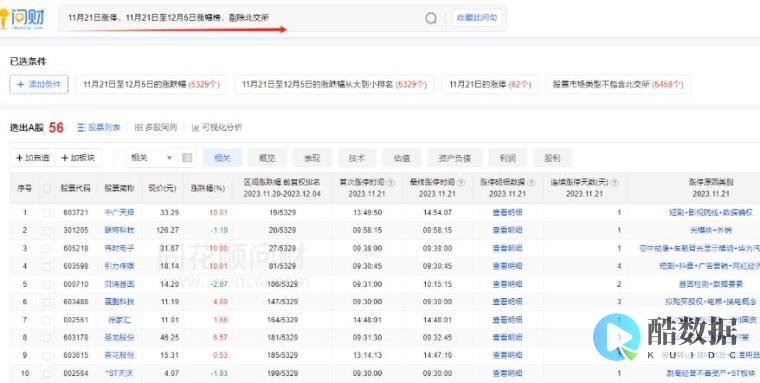Select the 利润 indicator tab
Viewport: 760px width, 383px height.
click(507, 158)
